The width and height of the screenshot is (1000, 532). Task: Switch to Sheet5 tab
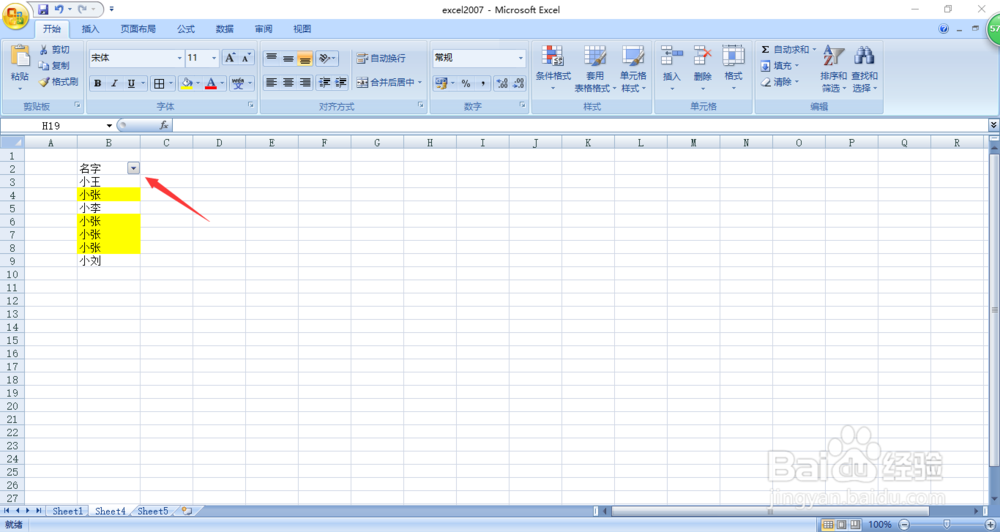click(153, 511)
